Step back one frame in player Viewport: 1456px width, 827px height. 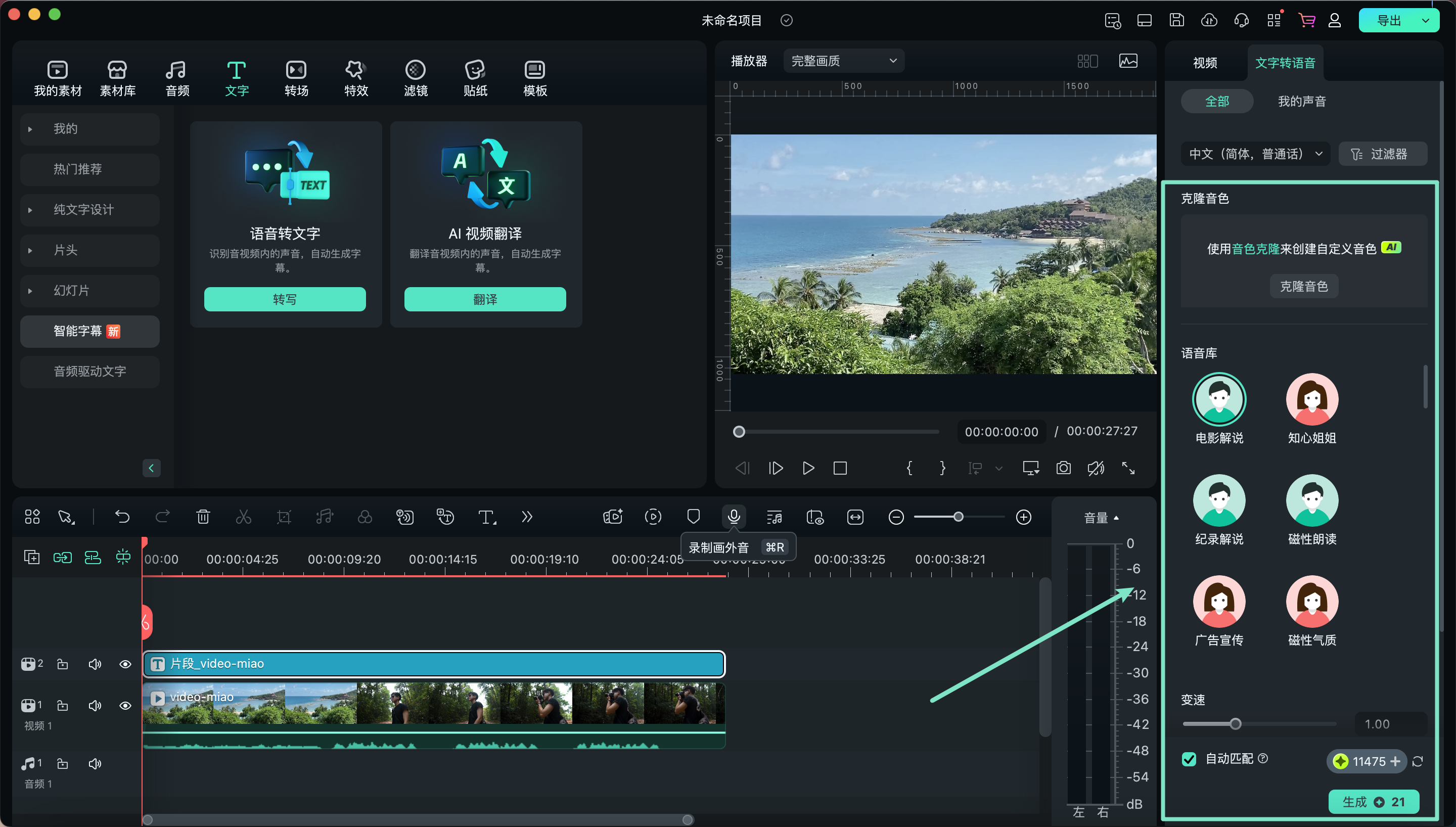(x=743, y=468)
